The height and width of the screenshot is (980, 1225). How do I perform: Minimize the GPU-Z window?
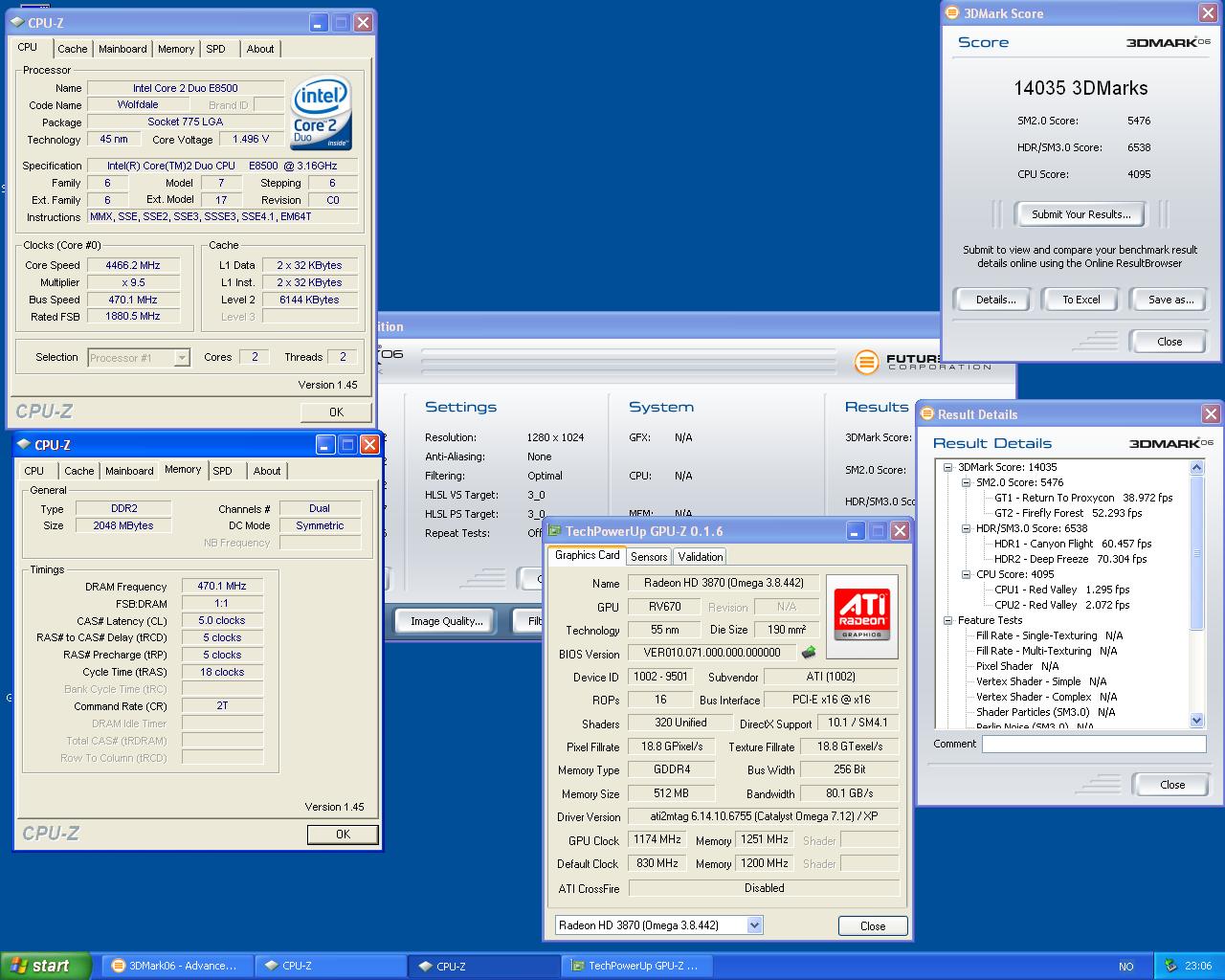855,531
